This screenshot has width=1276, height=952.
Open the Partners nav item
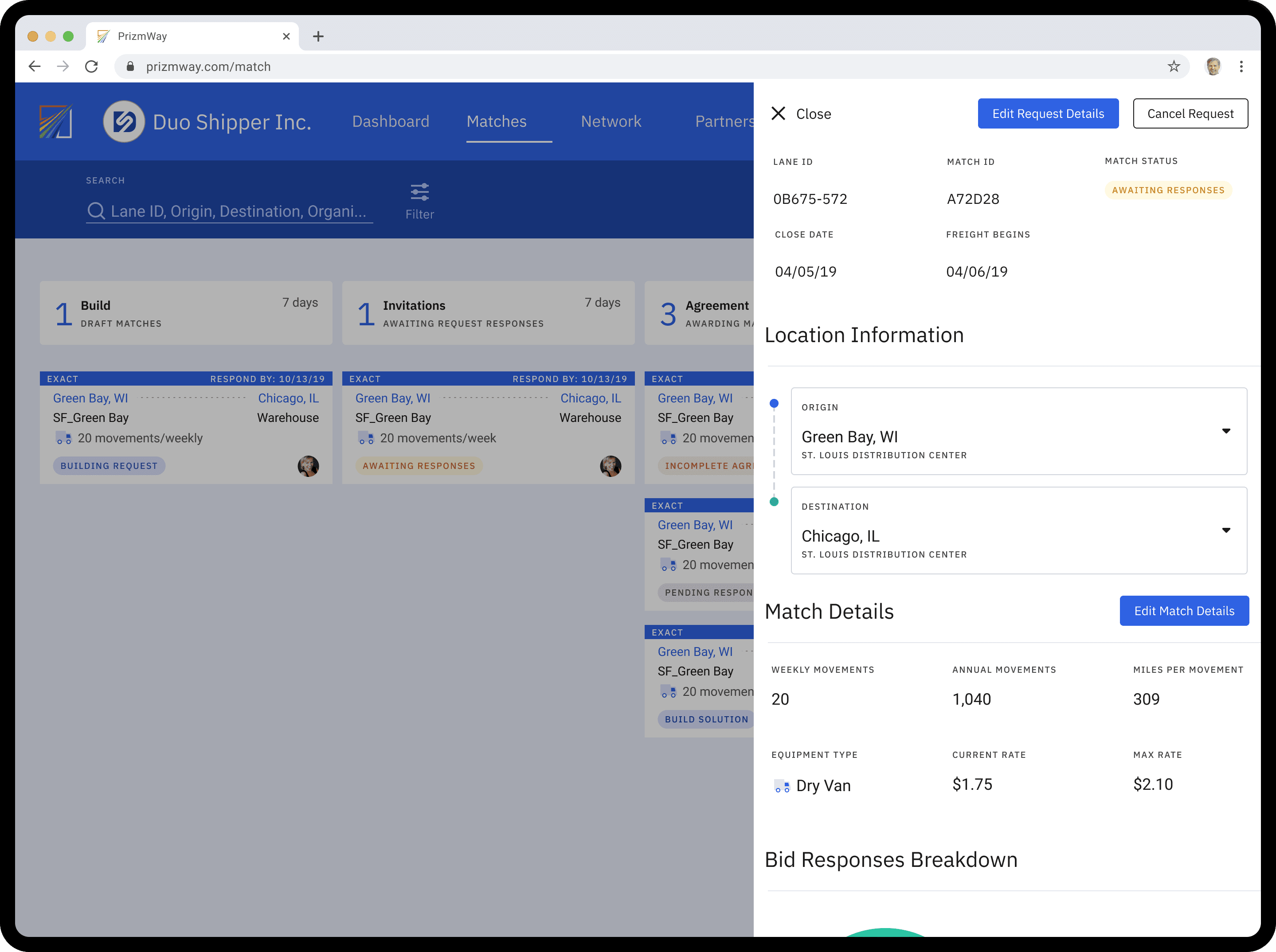point(724,121)
